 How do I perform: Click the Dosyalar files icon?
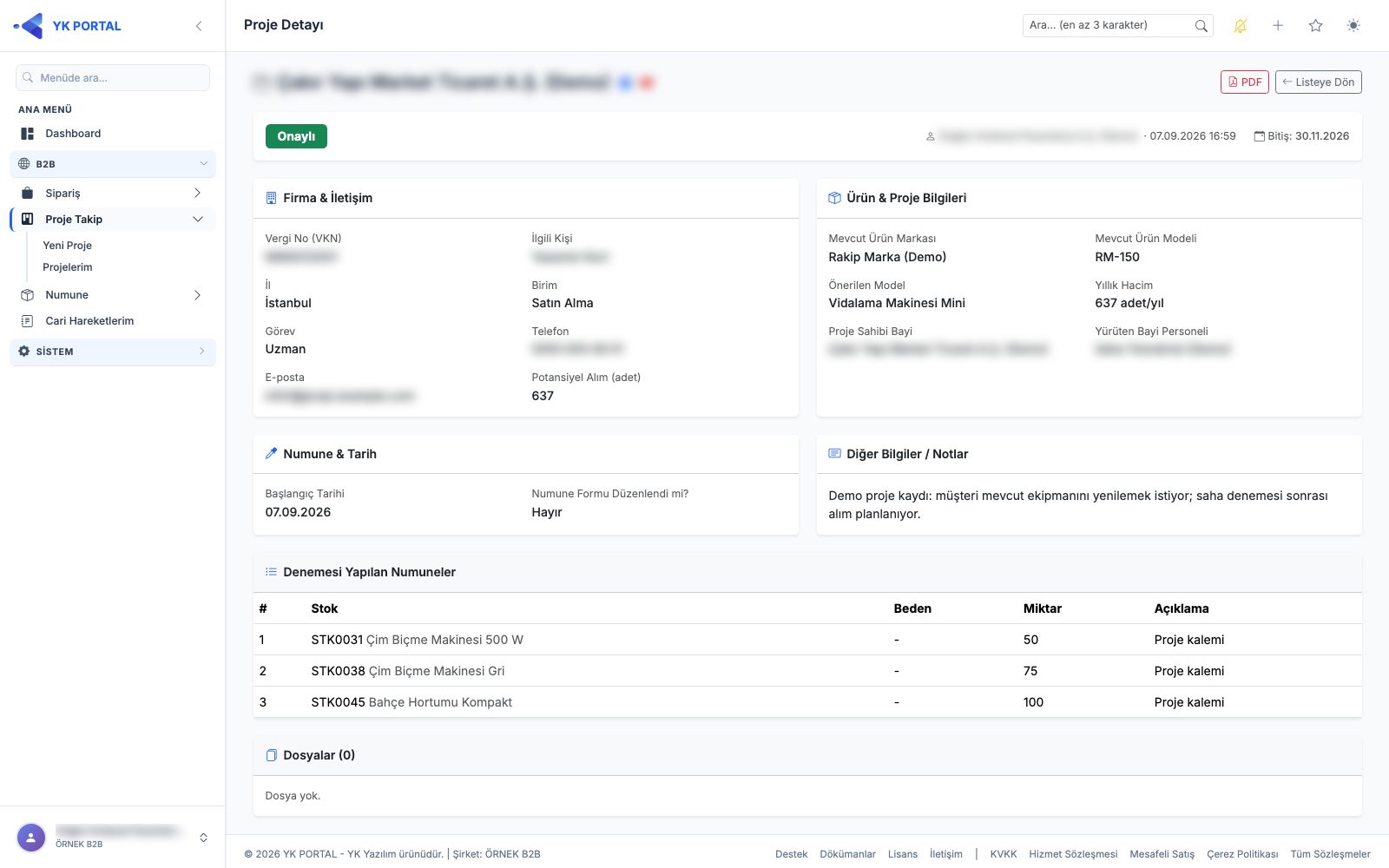271,755
